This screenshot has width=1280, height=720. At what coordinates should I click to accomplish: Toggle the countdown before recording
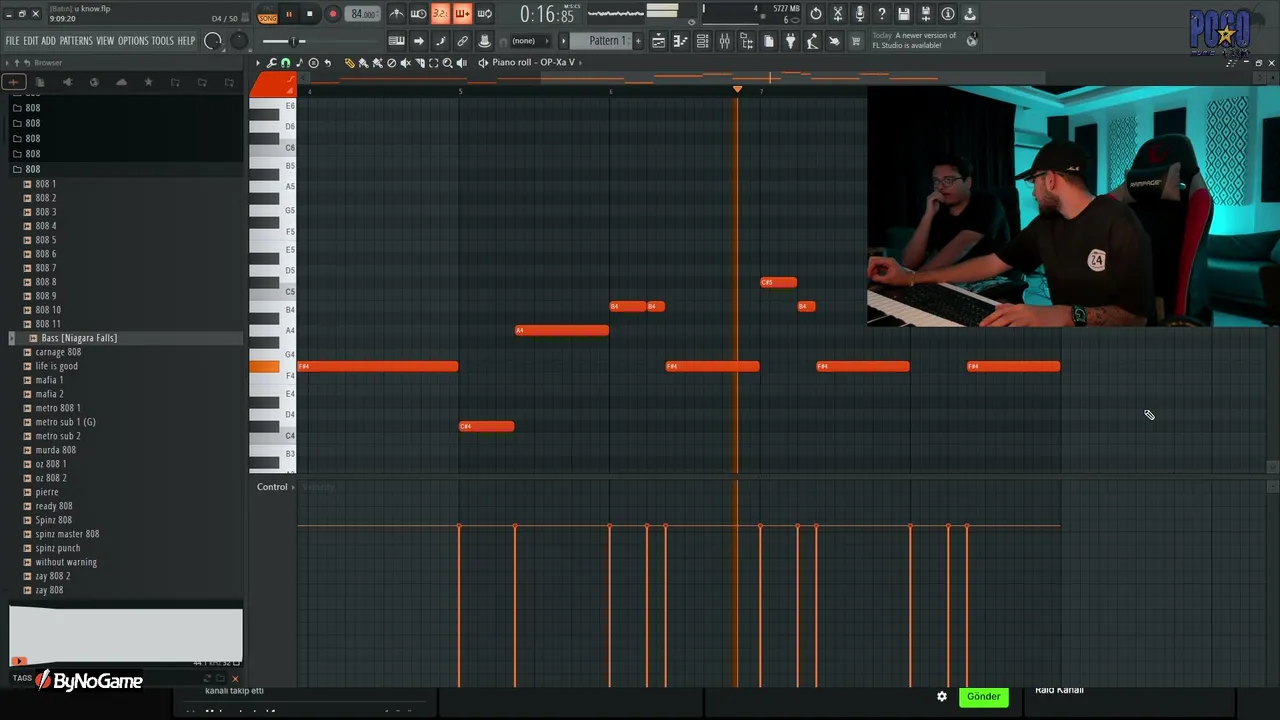click(440, 14)
